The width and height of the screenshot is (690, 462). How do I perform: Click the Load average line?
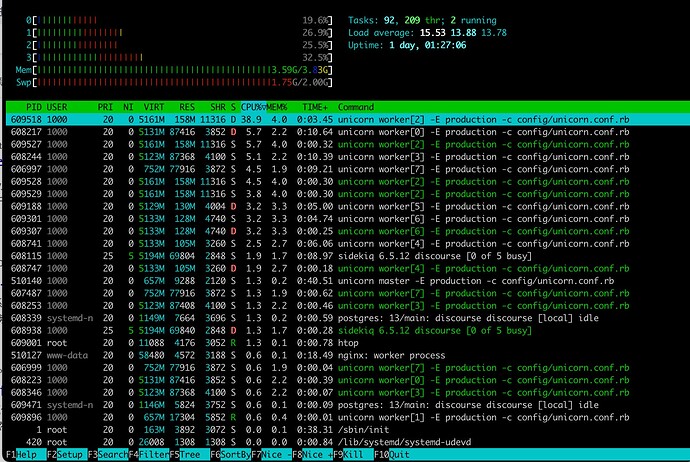427,33
